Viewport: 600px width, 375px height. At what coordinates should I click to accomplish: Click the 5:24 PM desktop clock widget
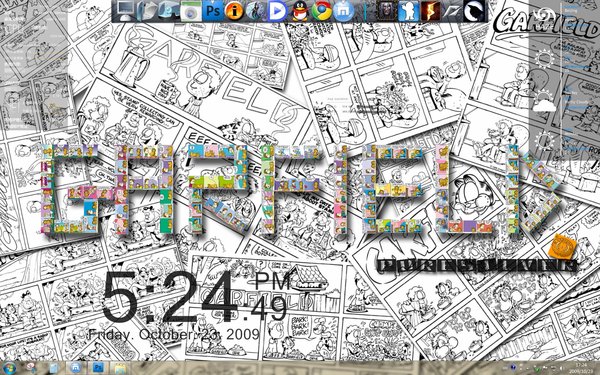click(x=196, y=298)
